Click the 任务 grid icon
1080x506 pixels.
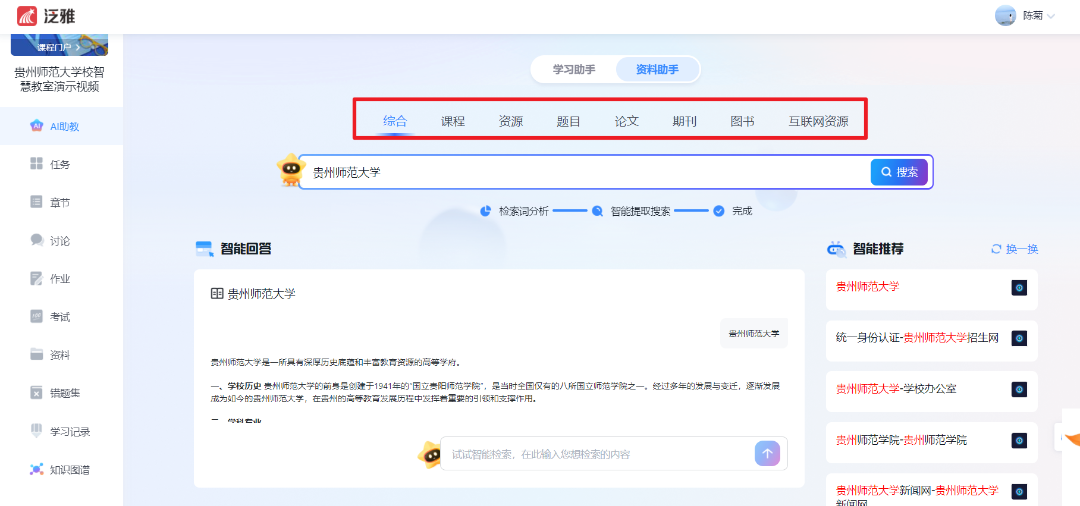(37, 164)
